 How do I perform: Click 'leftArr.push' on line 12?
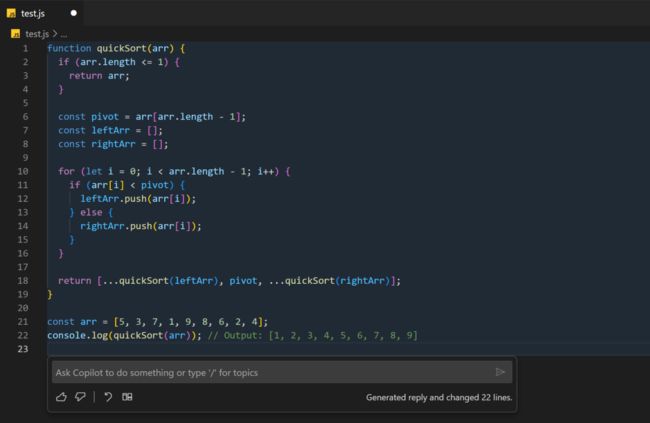pyautogui.click(x=113, y=199)
